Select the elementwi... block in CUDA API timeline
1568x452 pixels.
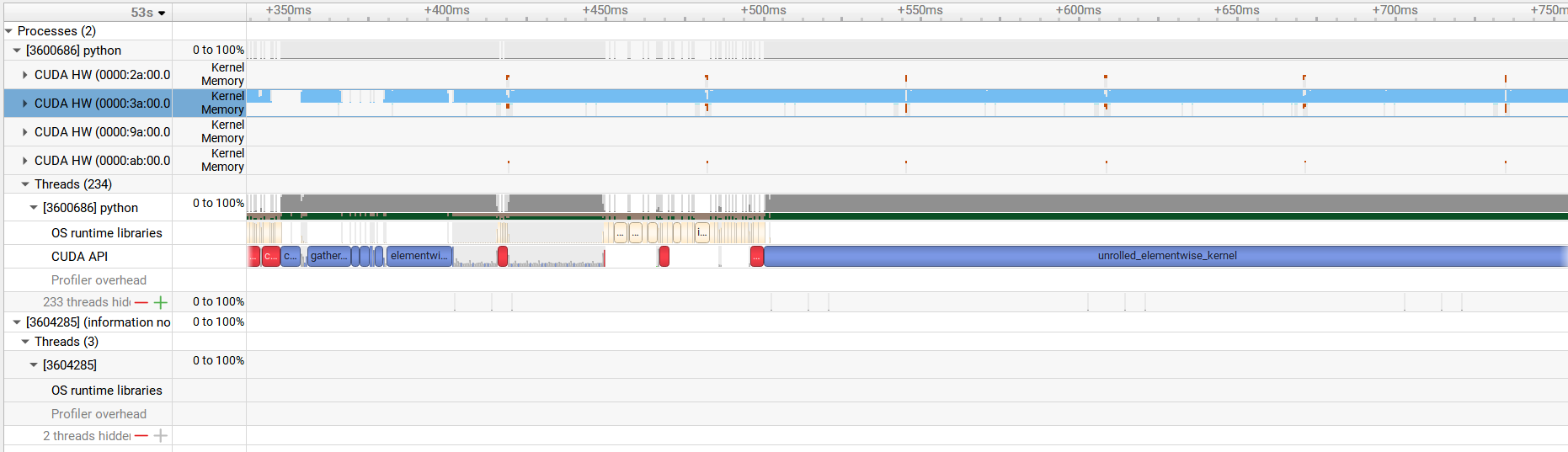point(419,256)
